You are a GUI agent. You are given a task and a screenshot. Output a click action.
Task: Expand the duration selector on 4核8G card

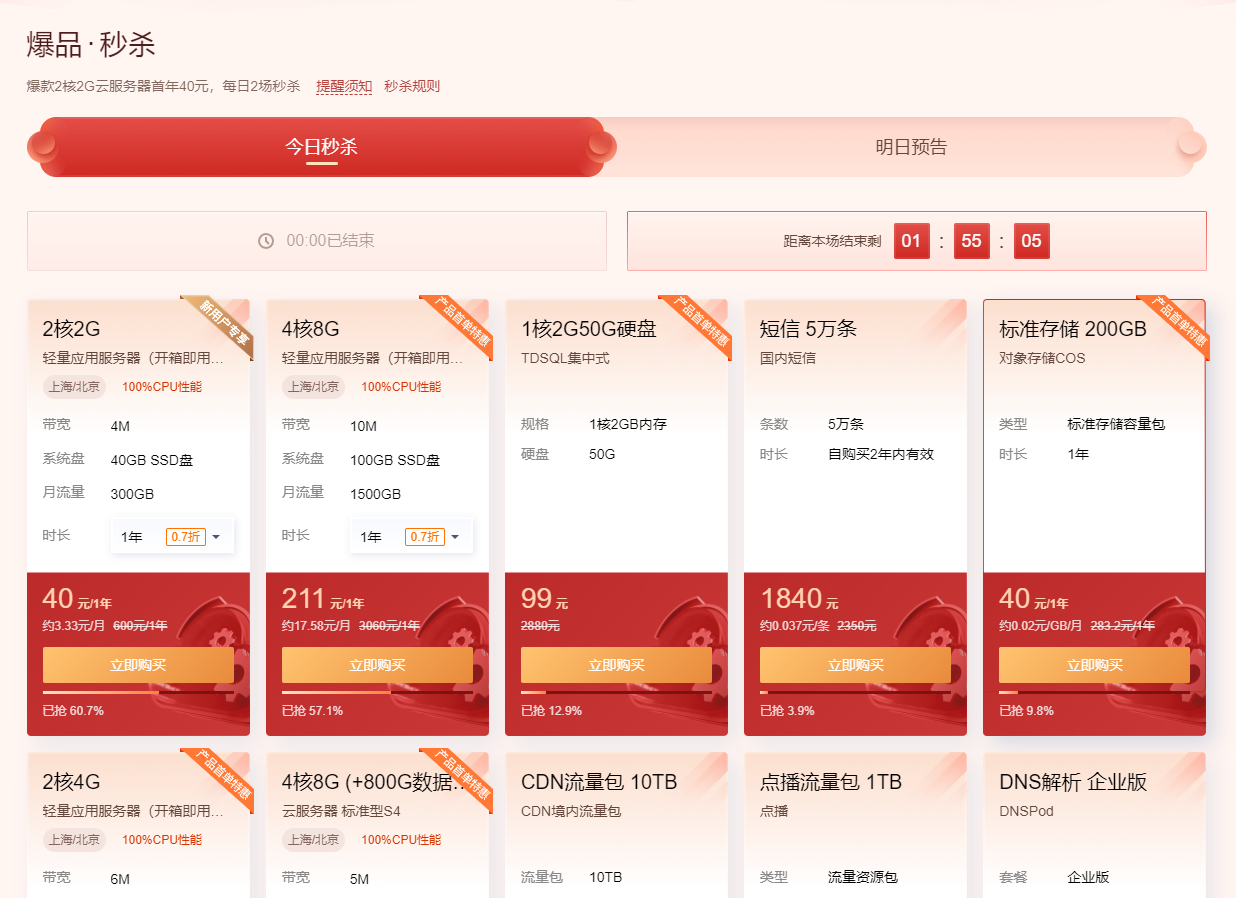click(x=411, y=536)
